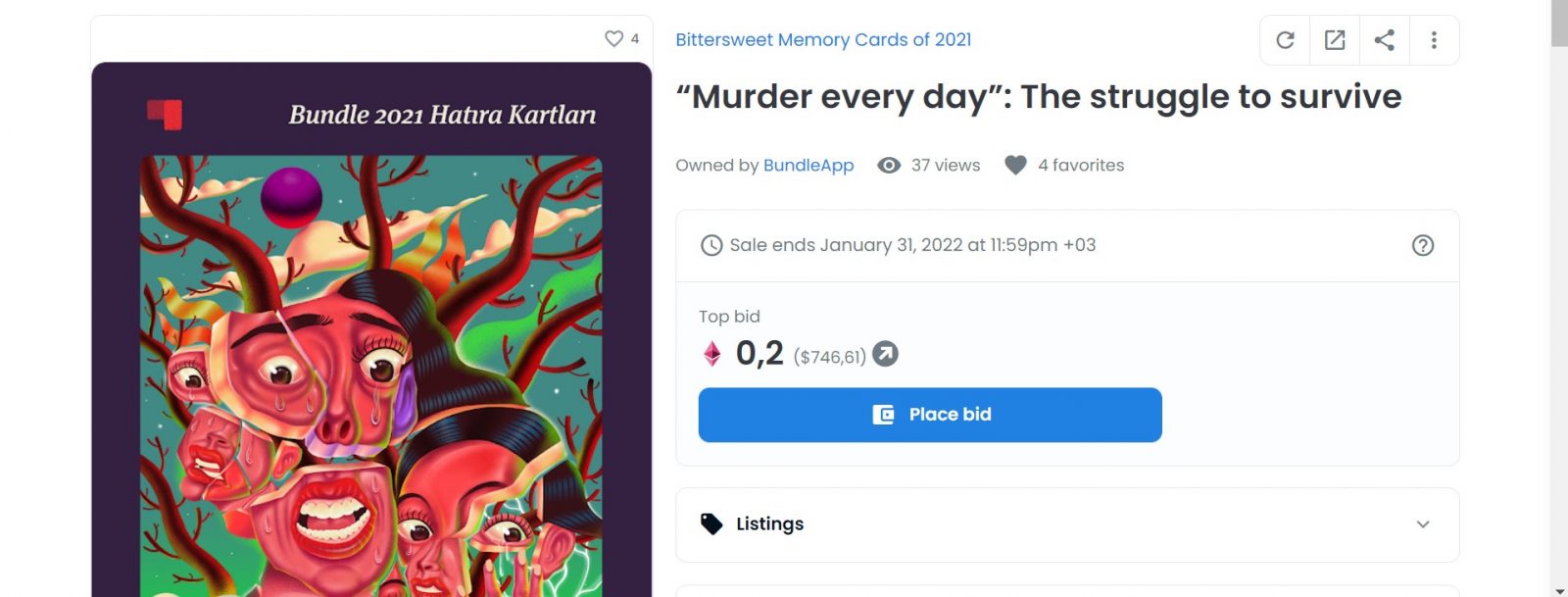Click the NFT artwork image
The height and width of the screenshot is (597, 1568).
371,373
